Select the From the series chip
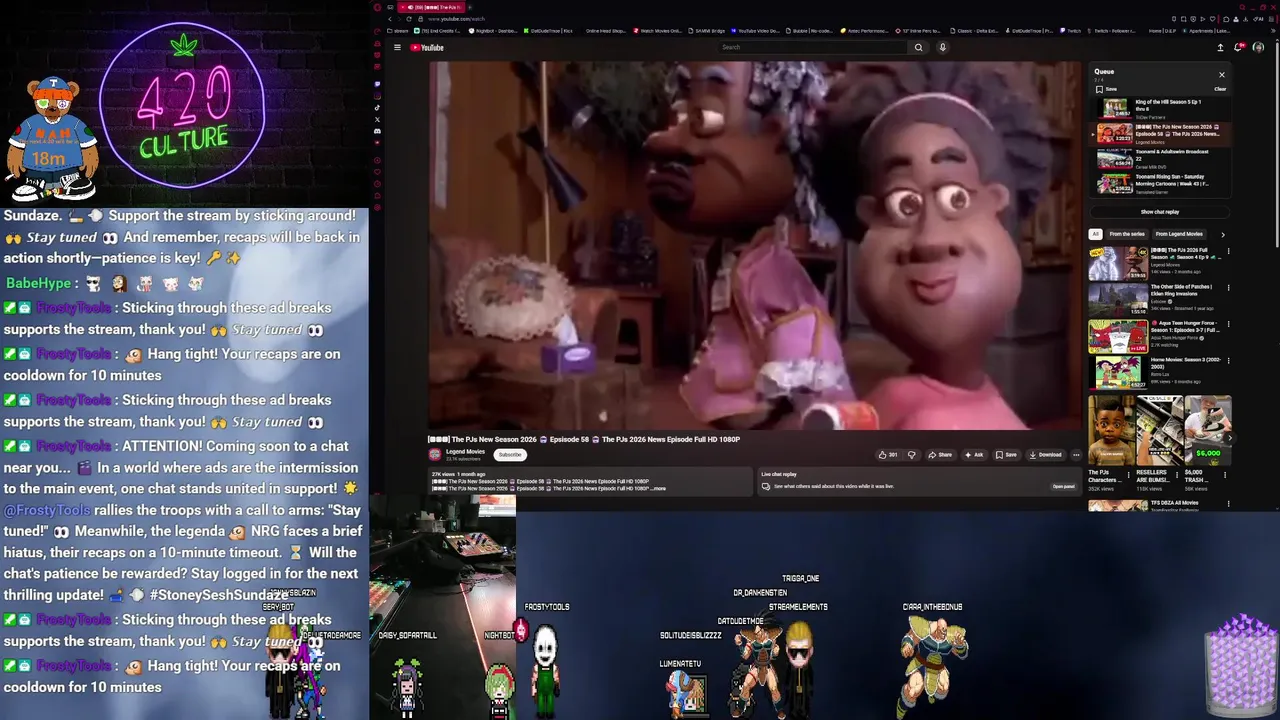 pyautogui.click(x=1127, y=234)
